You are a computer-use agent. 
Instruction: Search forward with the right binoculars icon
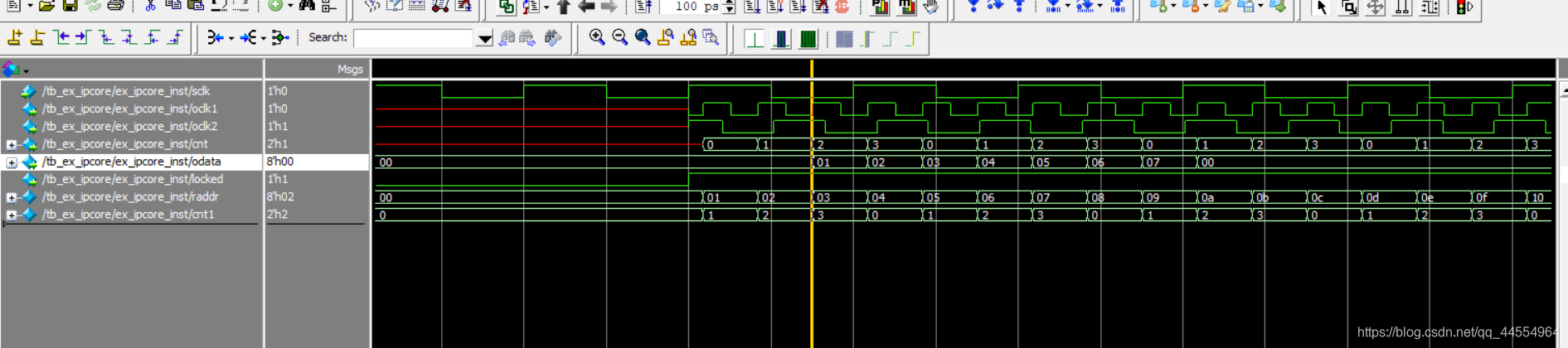click(x=527, y=37)
